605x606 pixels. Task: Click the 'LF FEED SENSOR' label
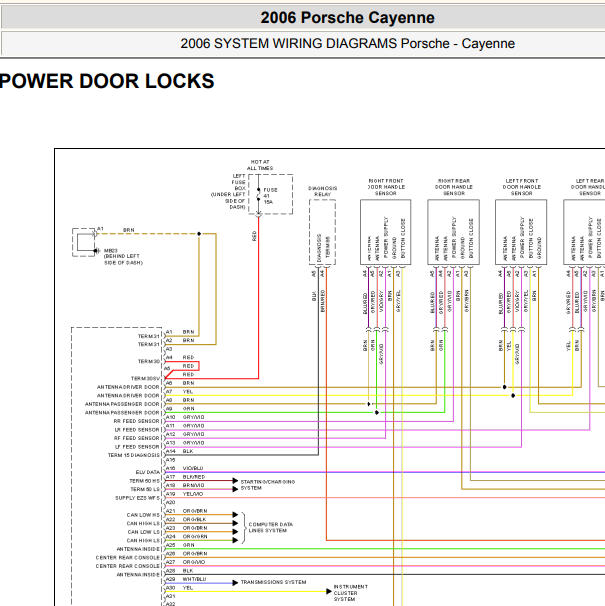coord(136,447)
